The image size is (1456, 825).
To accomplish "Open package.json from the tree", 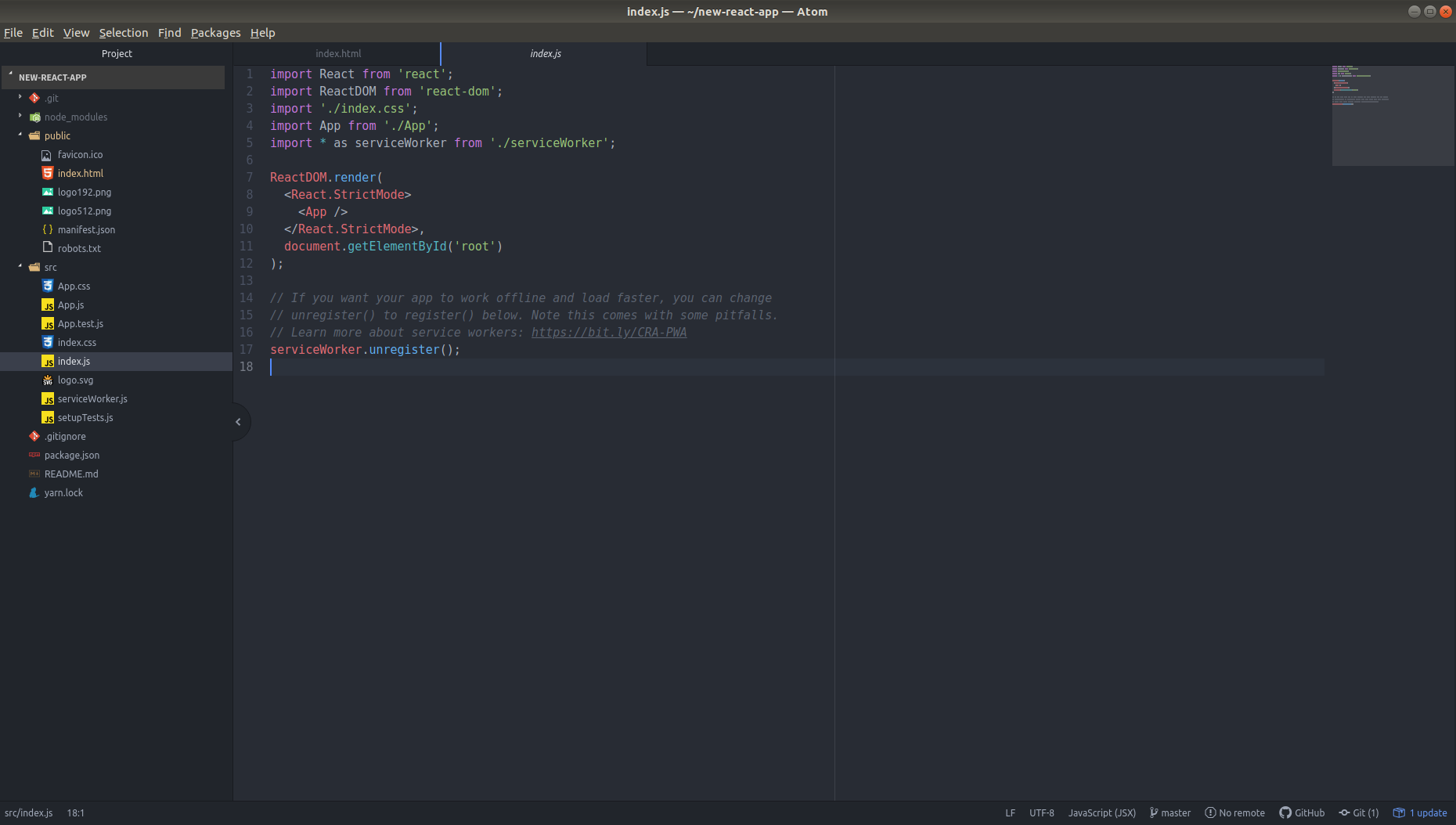I will [x=72, y=455].
